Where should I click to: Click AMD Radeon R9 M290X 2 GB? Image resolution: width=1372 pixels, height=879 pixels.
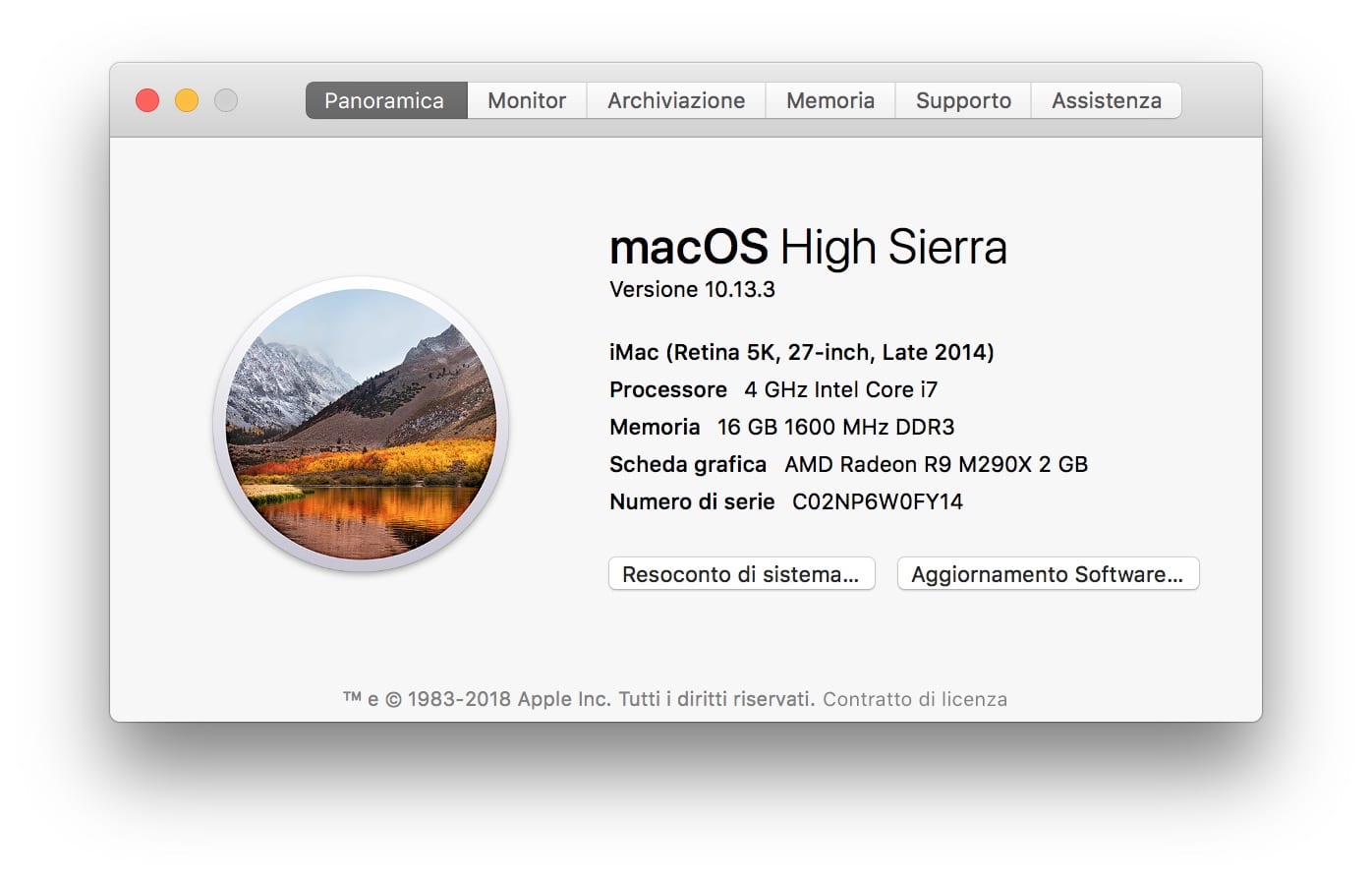point(937,464)
